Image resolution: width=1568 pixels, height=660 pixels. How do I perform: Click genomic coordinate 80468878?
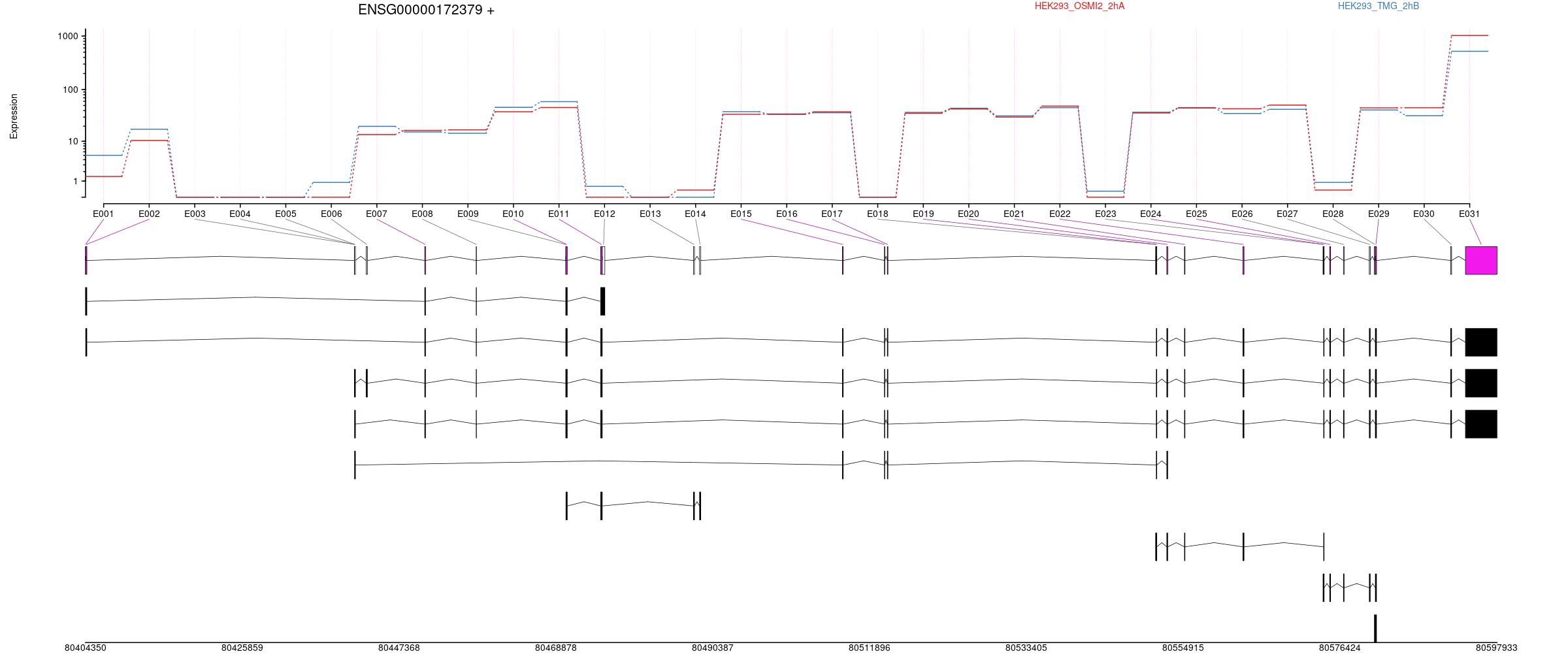point(555,648)
